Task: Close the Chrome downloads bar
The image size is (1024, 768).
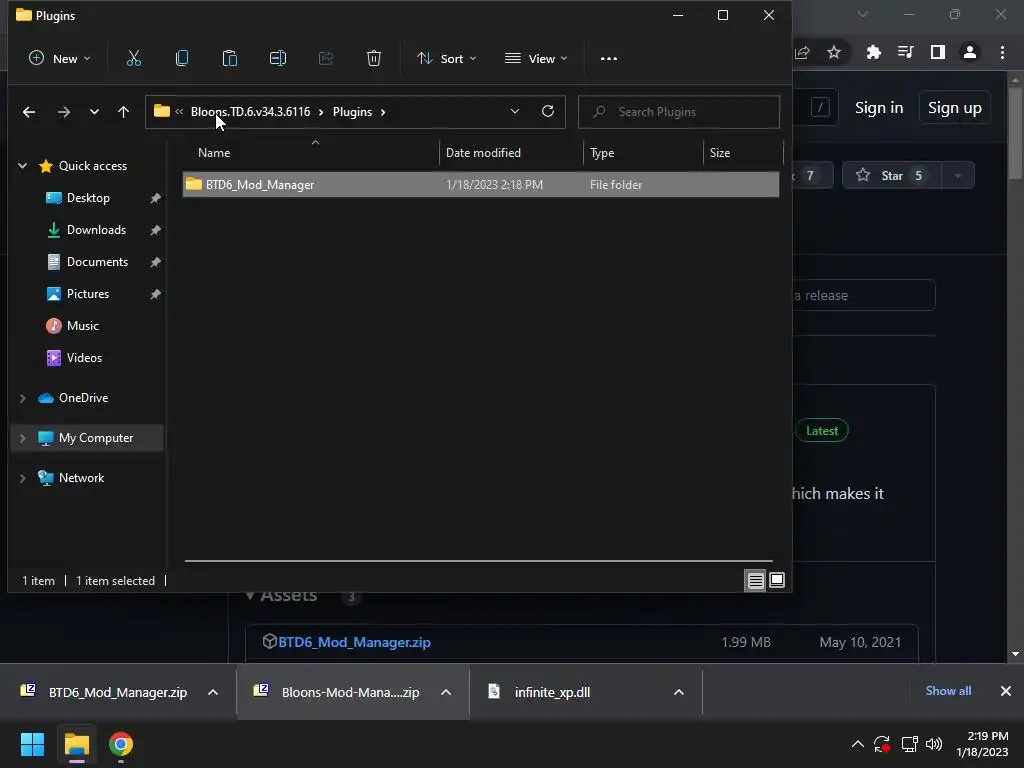Action: [1006, 691]
